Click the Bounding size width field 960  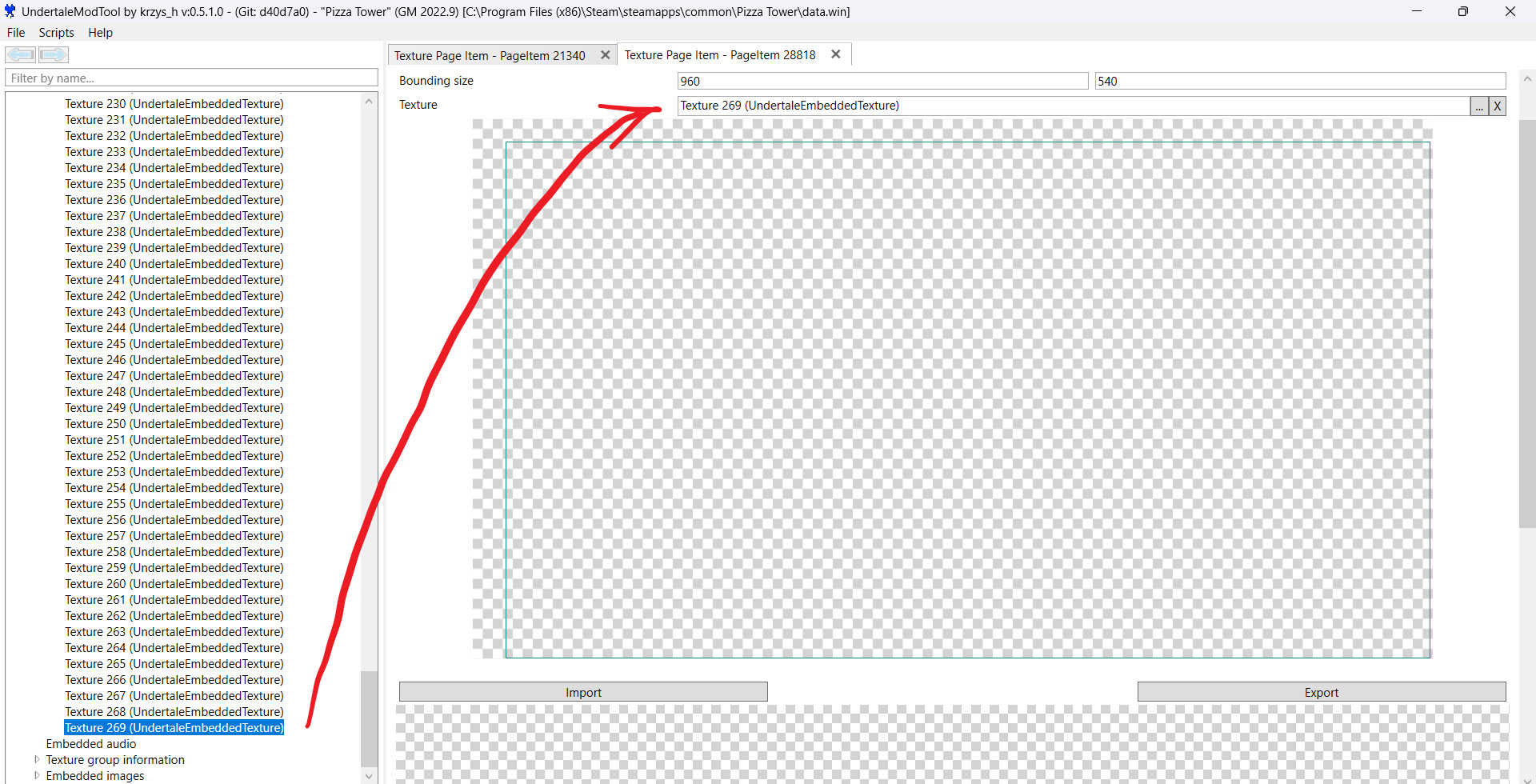point(882,82)
